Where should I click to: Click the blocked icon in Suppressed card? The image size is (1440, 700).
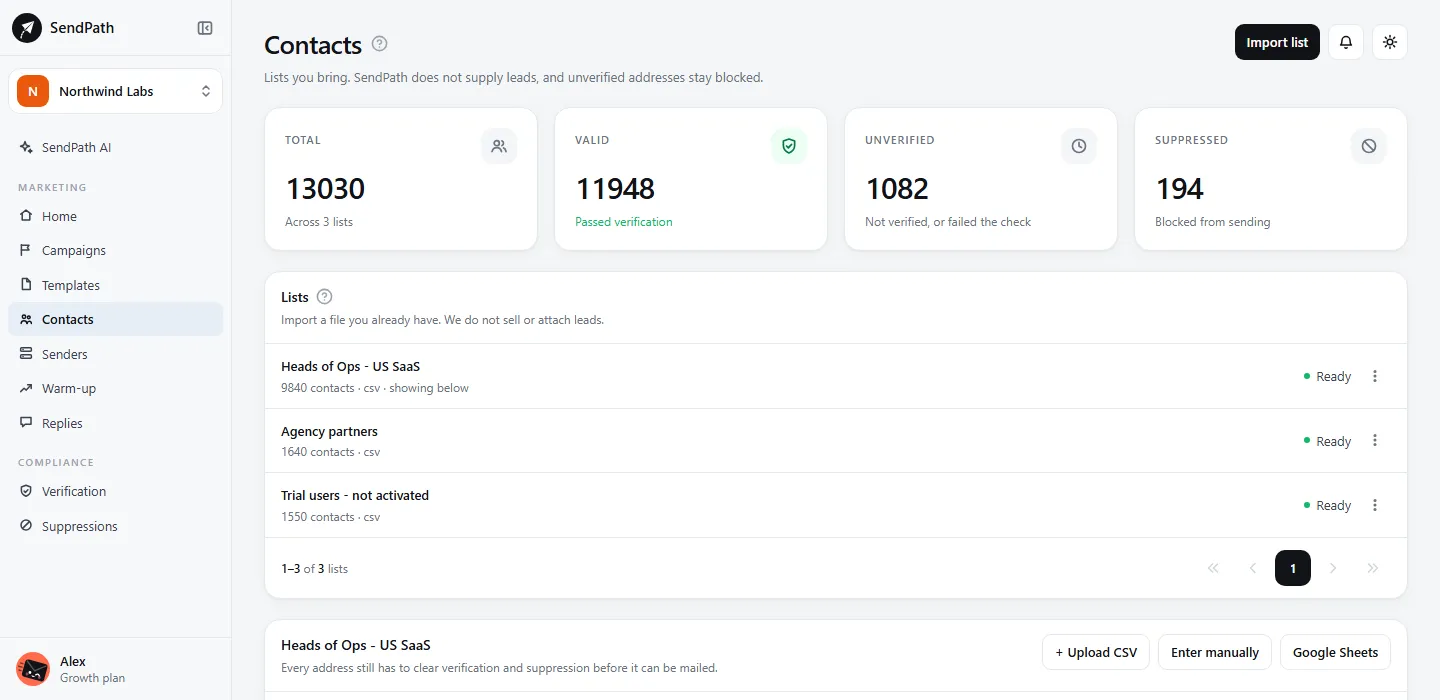pyautogui.click(x=1369, y=146)
